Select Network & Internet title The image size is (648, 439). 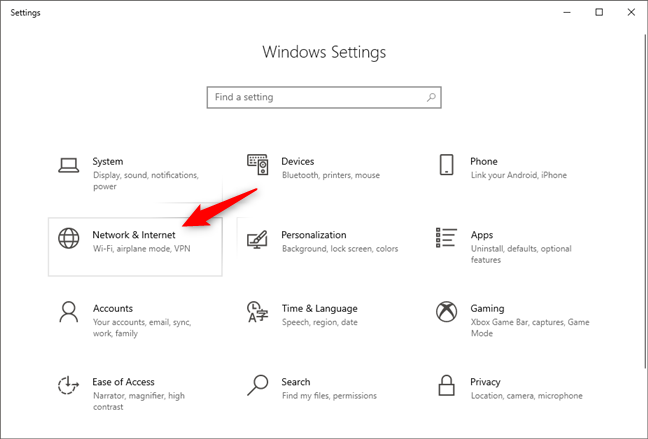[x=133, y=235]
